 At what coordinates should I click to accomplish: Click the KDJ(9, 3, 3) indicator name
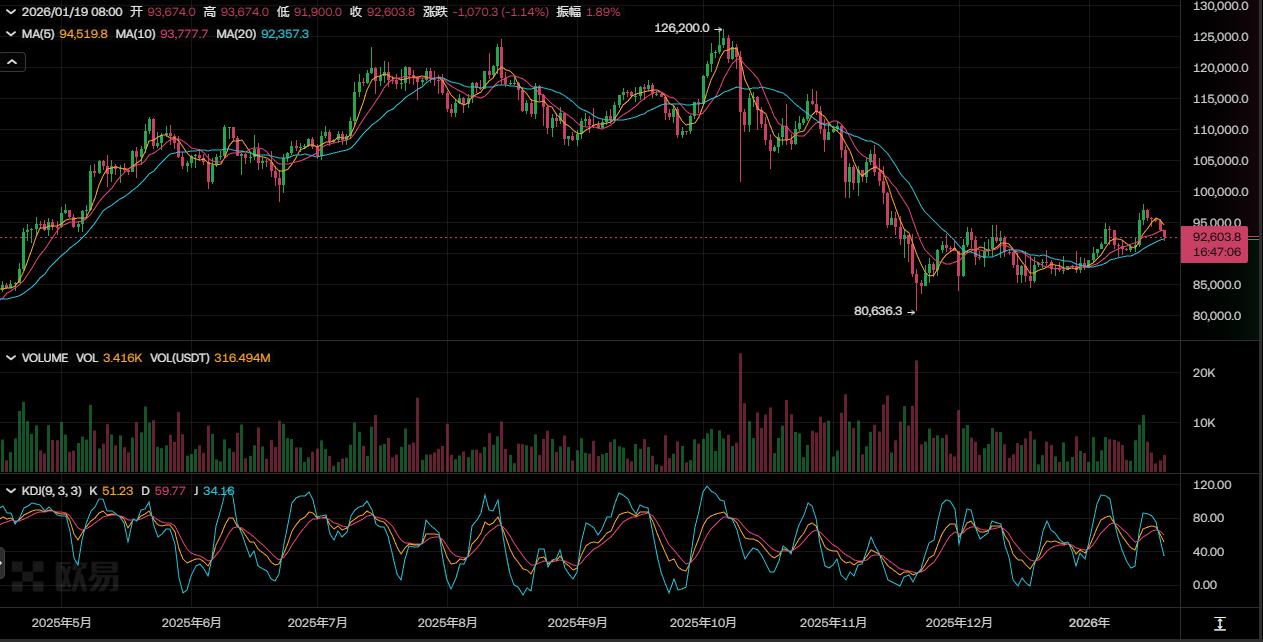(52, 491)
